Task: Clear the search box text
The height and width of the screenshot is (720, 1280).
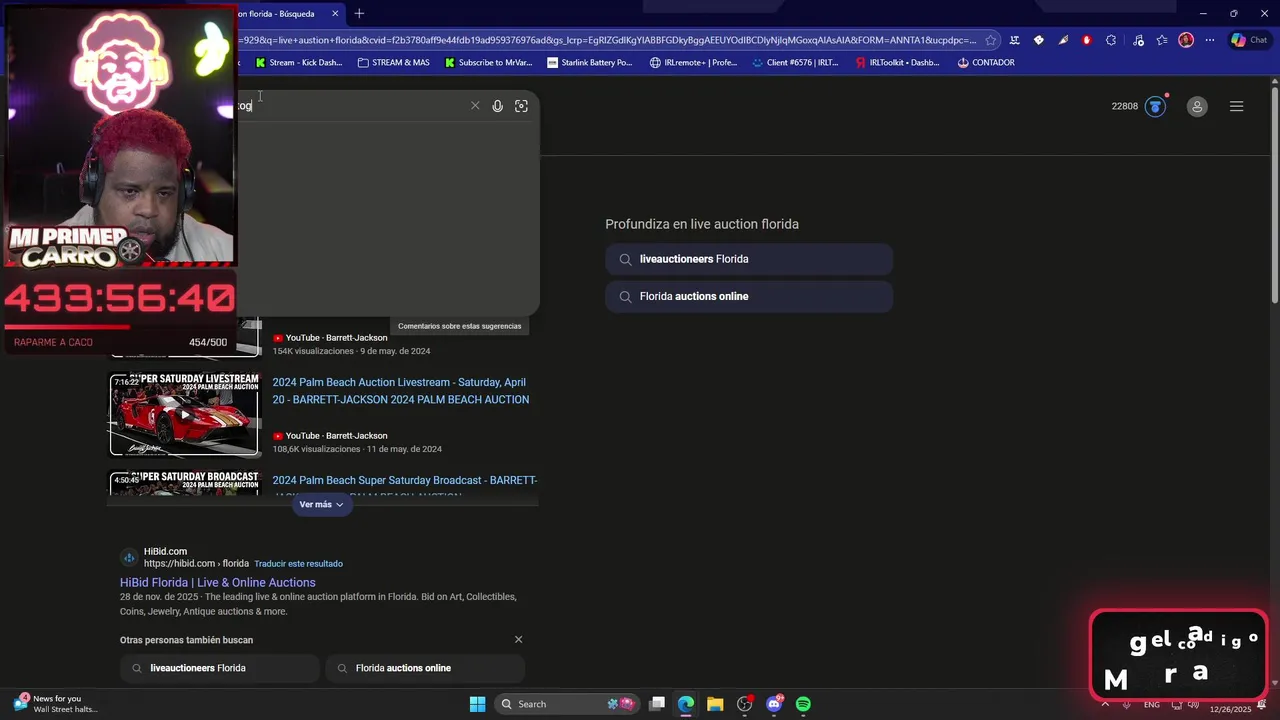Action: (475, 106)
